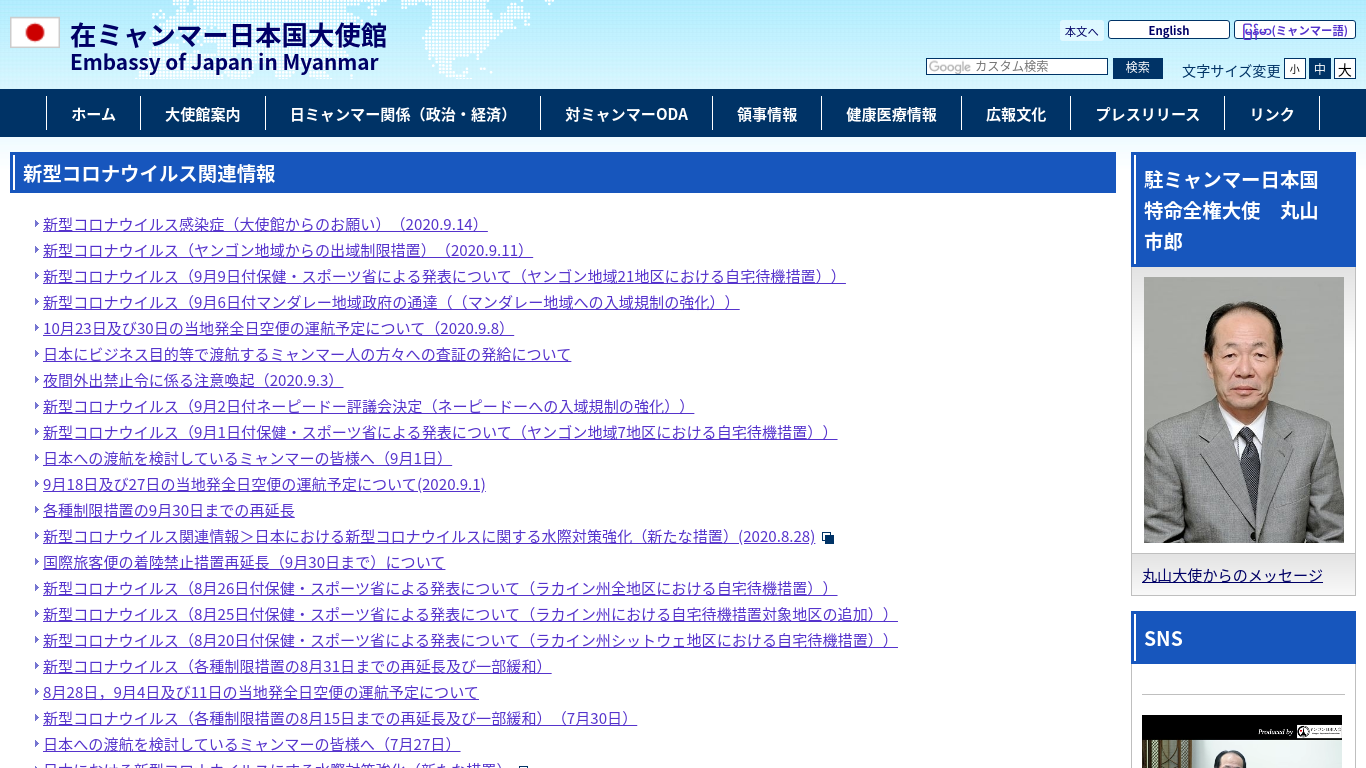Image resolution: width=1366 pixels, height=768 pixels.
Task: Open 丸山大使からのメッセージ link
Action: click(1232, 575)
